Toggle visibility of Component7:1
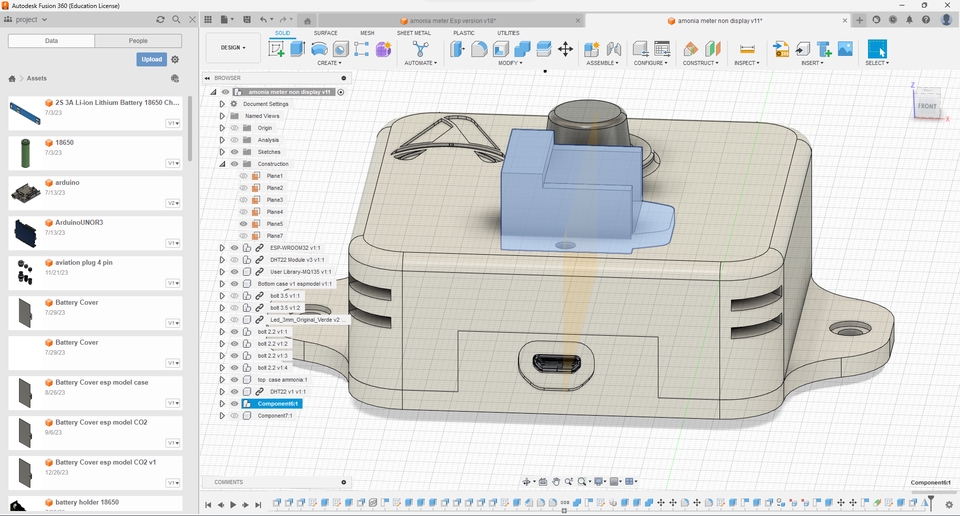This screenshot has width=960, height=516. (234, 416)
